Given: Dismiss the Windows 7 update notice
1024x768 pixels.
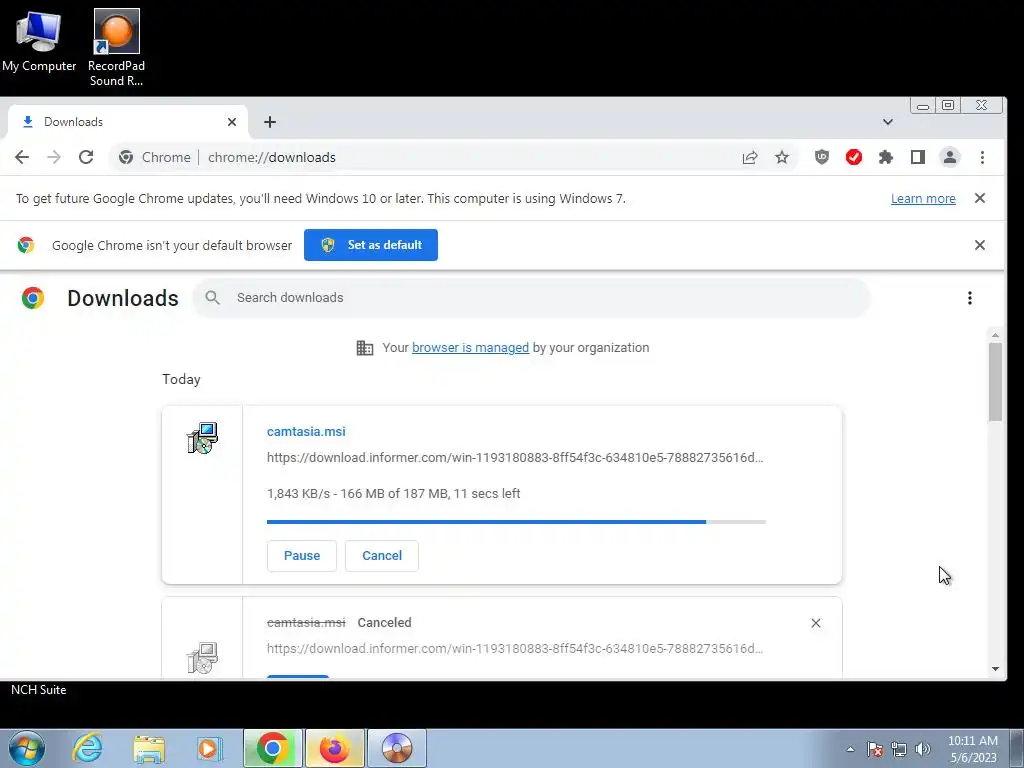Looking at the screenshot, I should pyautogui.click(x=980, y=199).
